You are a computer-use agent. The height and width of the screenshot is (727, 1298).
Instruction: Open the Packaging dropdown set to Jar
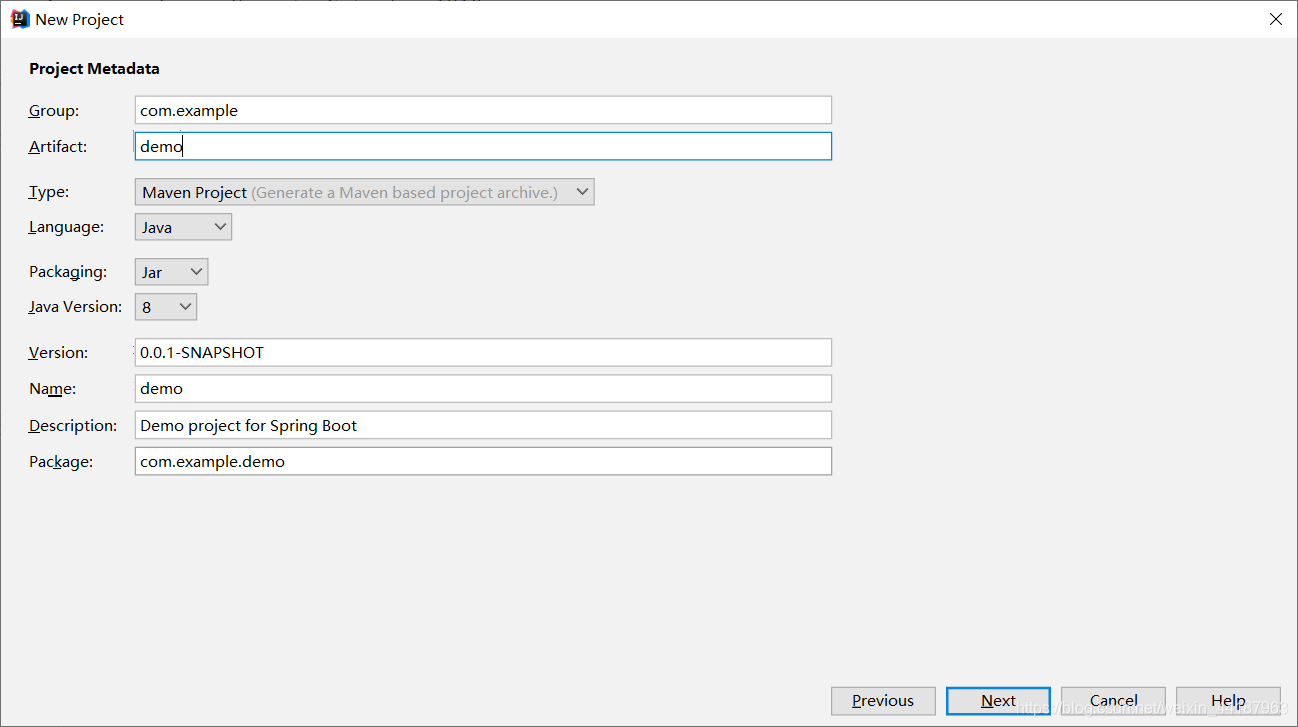click(x=171, y=272)
